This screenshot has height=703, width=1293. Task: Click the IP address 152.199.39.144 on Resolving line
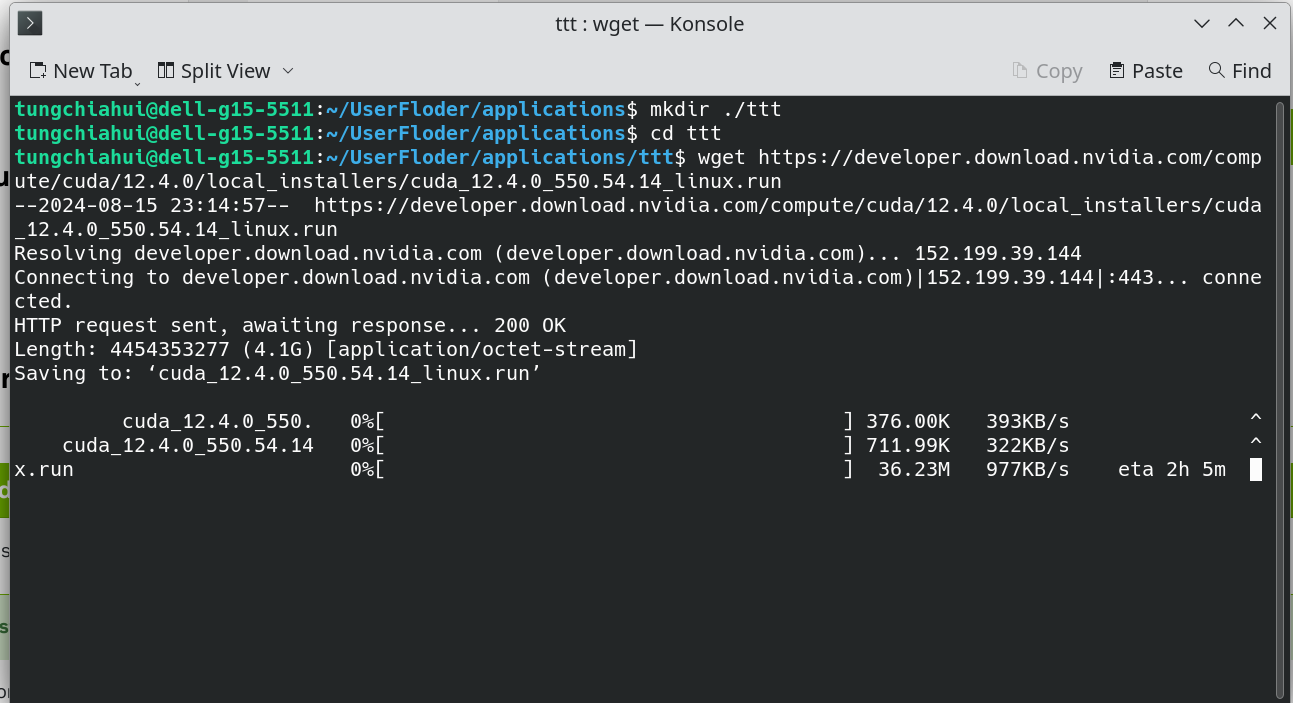(x=998, y=253)
